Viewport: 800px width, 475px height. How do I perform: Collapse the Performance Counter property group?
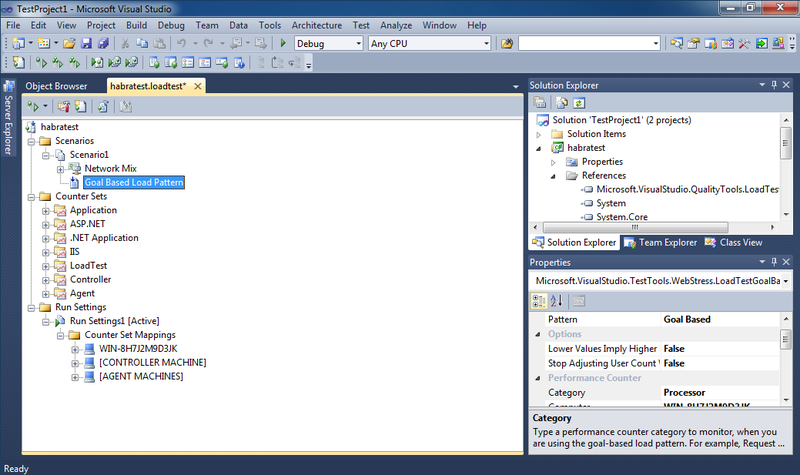pos(538,378)
